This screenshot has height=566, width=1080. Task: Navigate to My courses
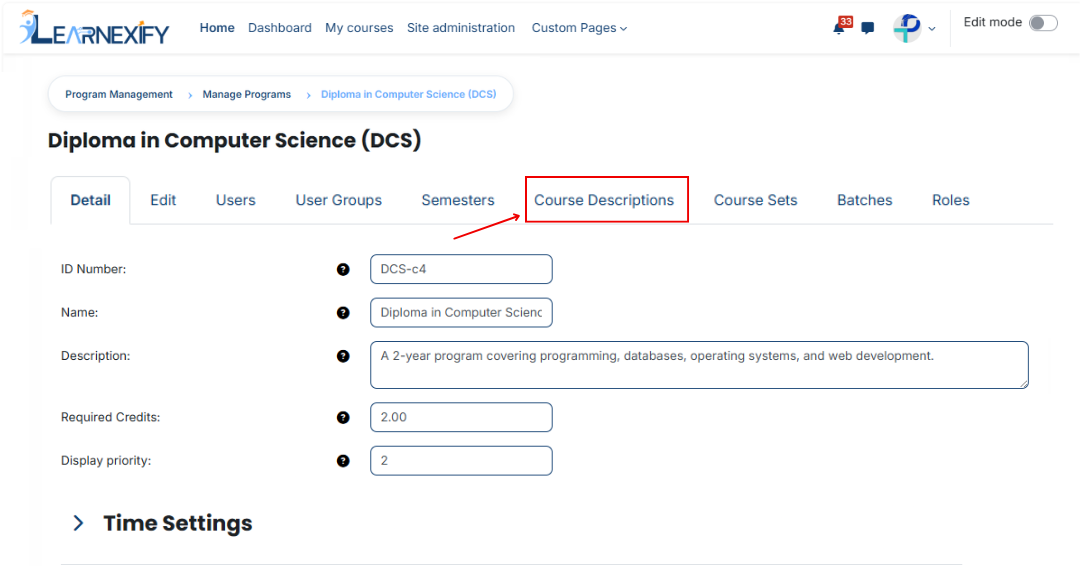(x=359, y=28)
